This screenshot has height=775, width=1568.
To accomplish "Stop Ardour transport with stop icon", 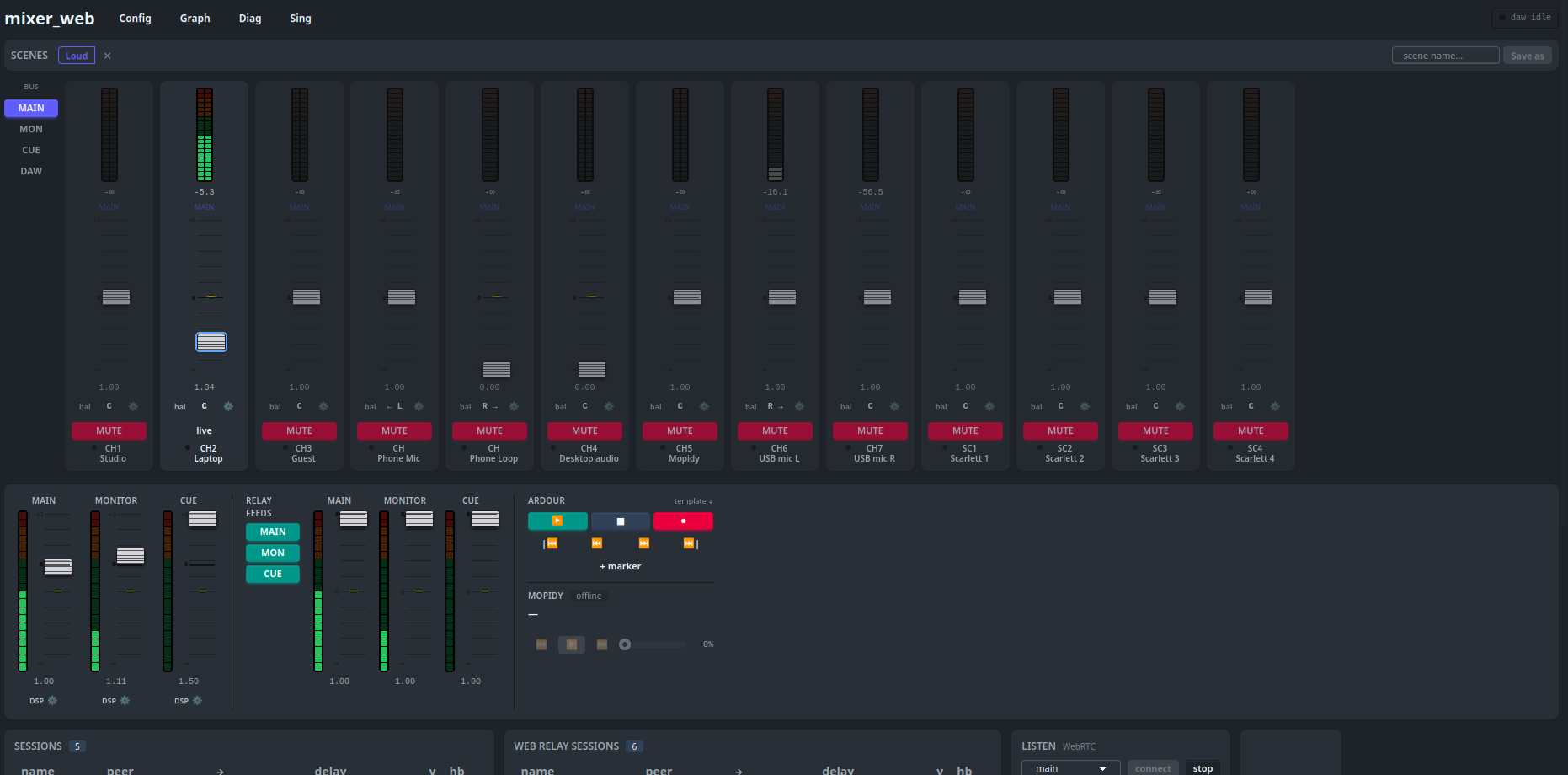I will pyautogui.click(x=621, y=521).
